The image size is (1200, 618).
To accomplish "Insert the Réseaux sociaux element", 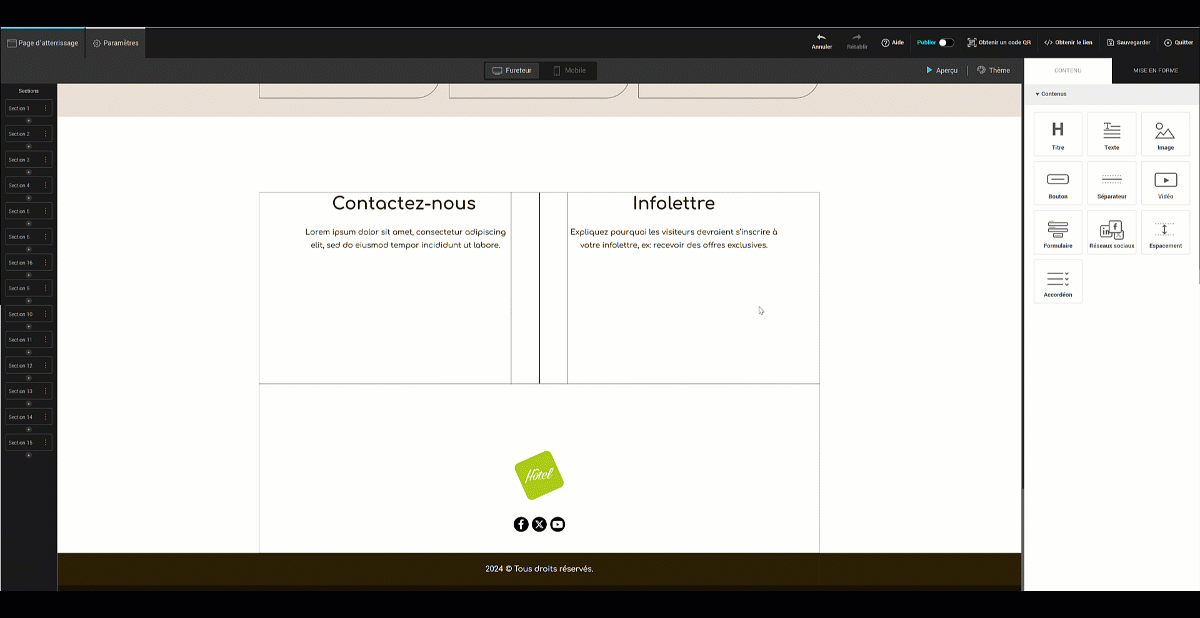I will pyautogui.click(x=1112, y=232).
